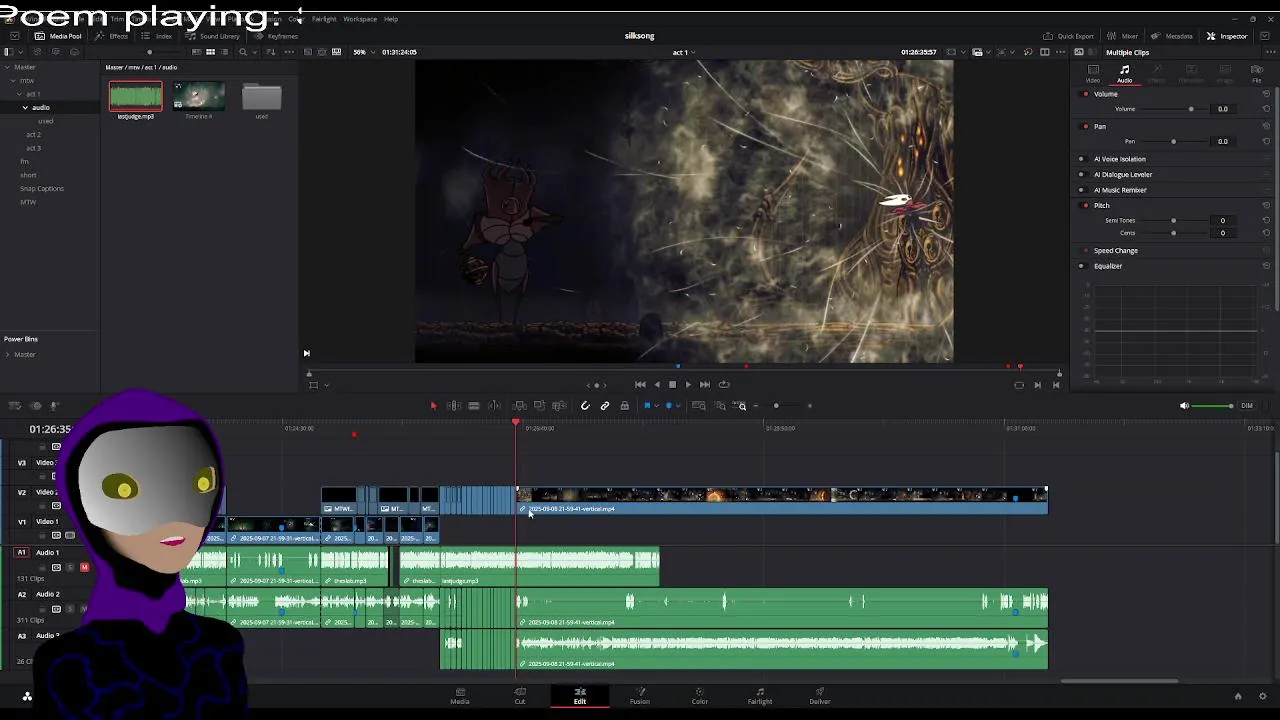Viewport: 1280px width, 720px height.
Task: Select the Selection Mode arrow tool
Action: [433, 406]
